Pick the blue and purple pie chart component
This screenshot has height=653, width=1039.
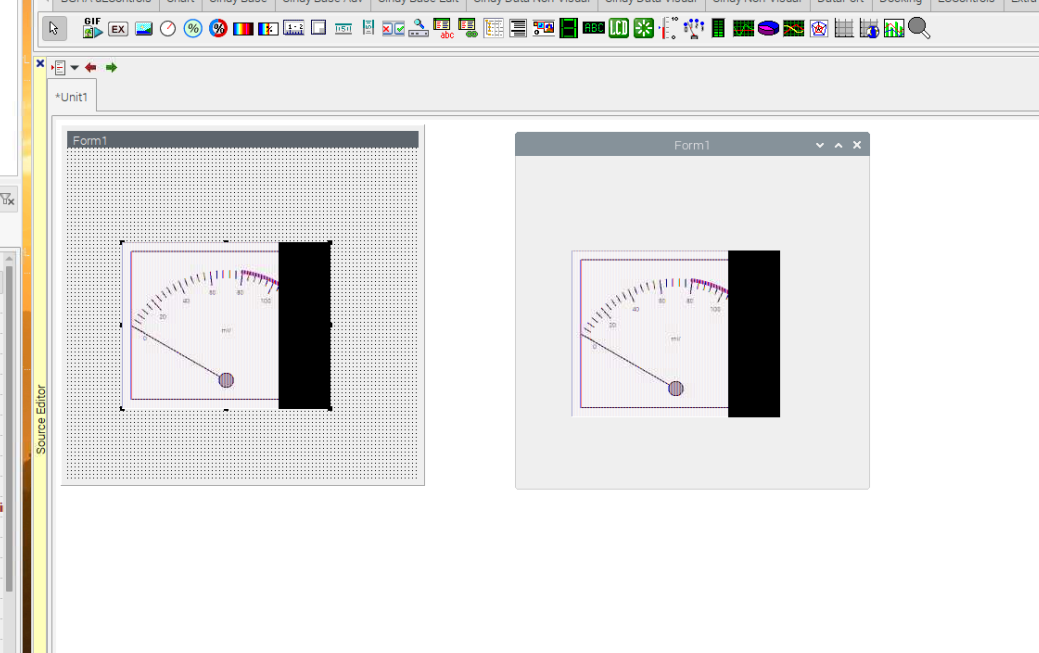[769, 29]
